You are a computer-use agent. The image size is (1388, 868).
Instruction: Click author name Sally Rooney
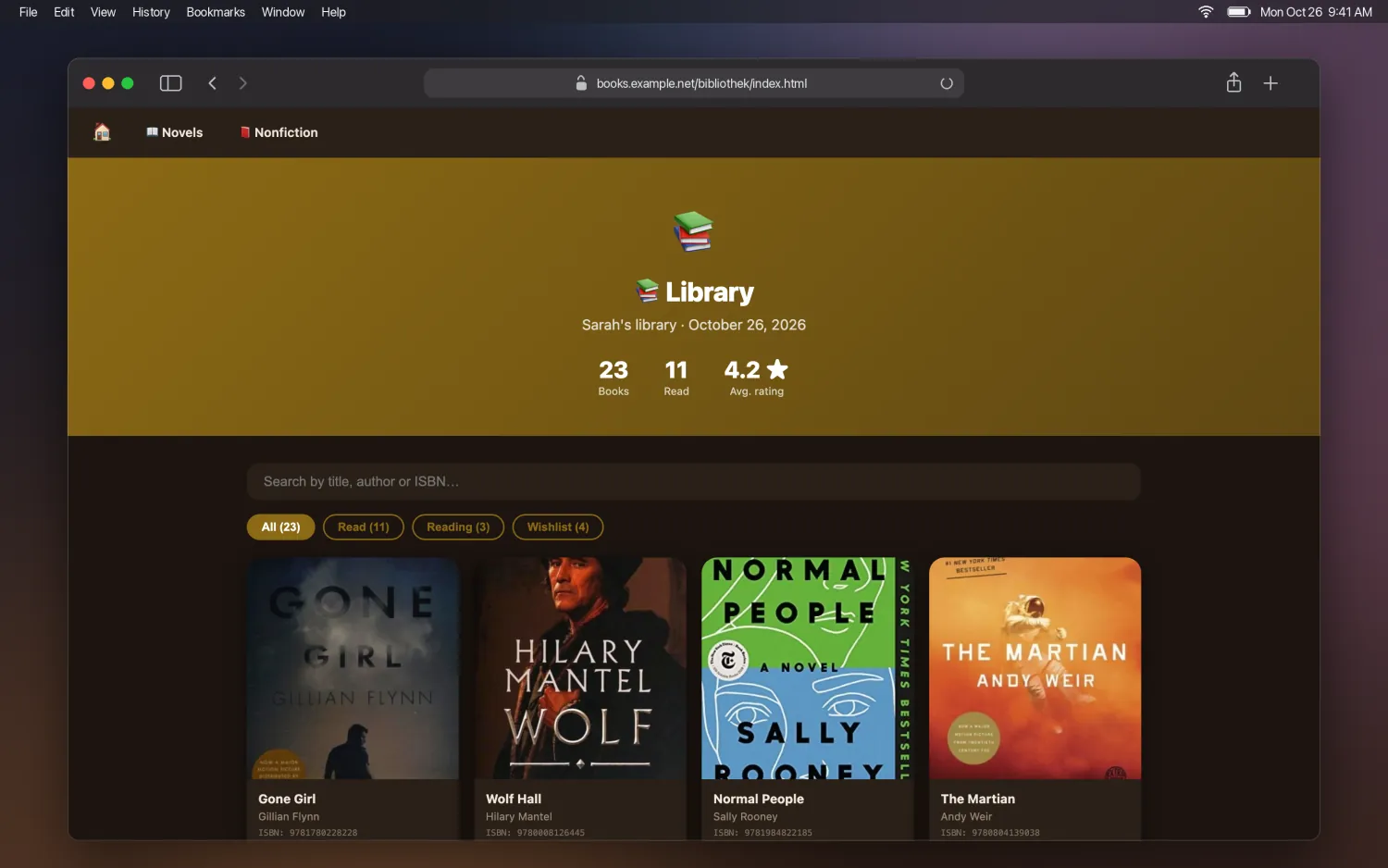pyautogui.click(x=746, y=816)
